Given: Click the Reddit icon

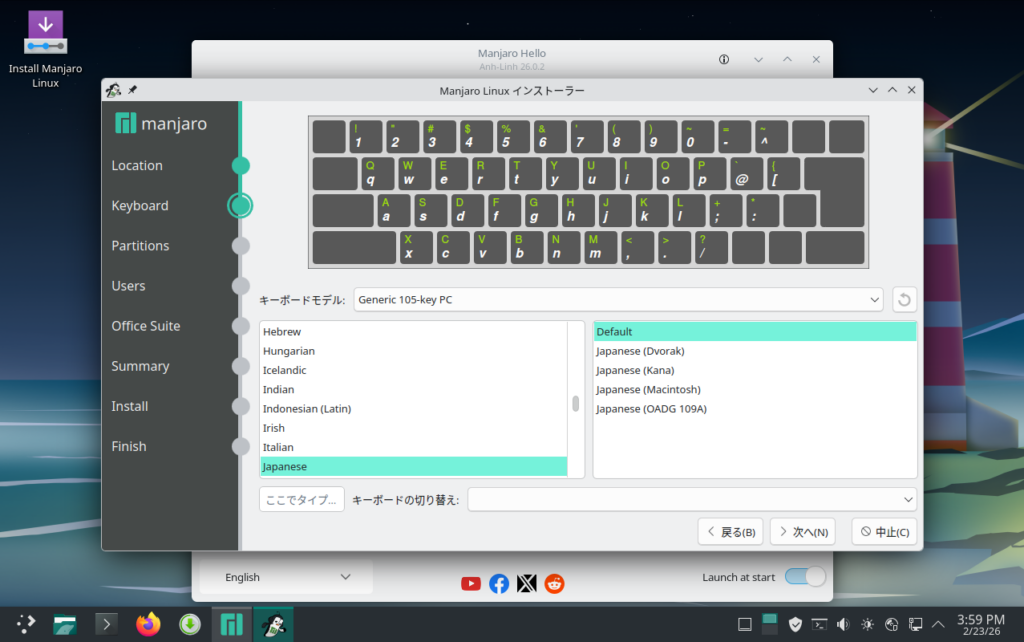Looking at the screenshot, I should [x=554, y=584].
